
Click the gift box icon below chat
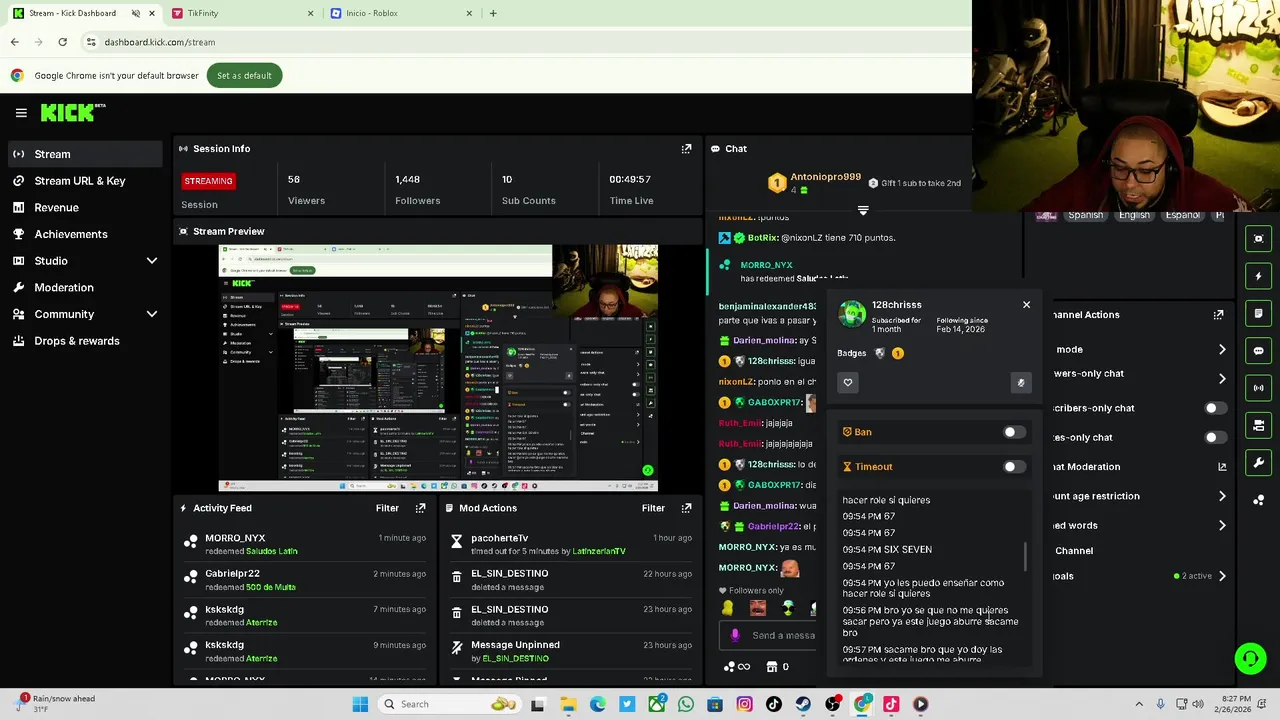[x=771, y=667]
